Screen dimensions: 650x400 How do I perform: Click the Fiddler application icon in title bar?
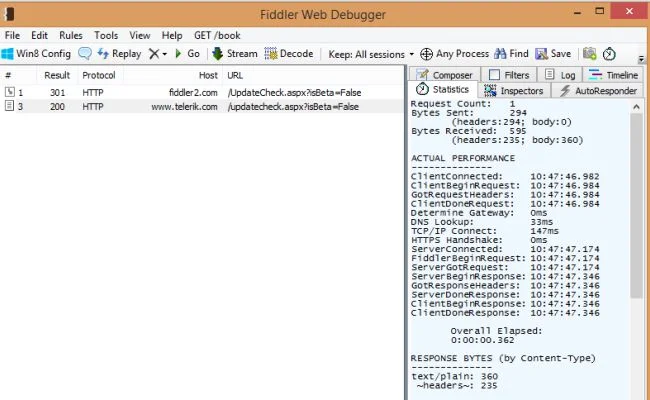[9, 14]
